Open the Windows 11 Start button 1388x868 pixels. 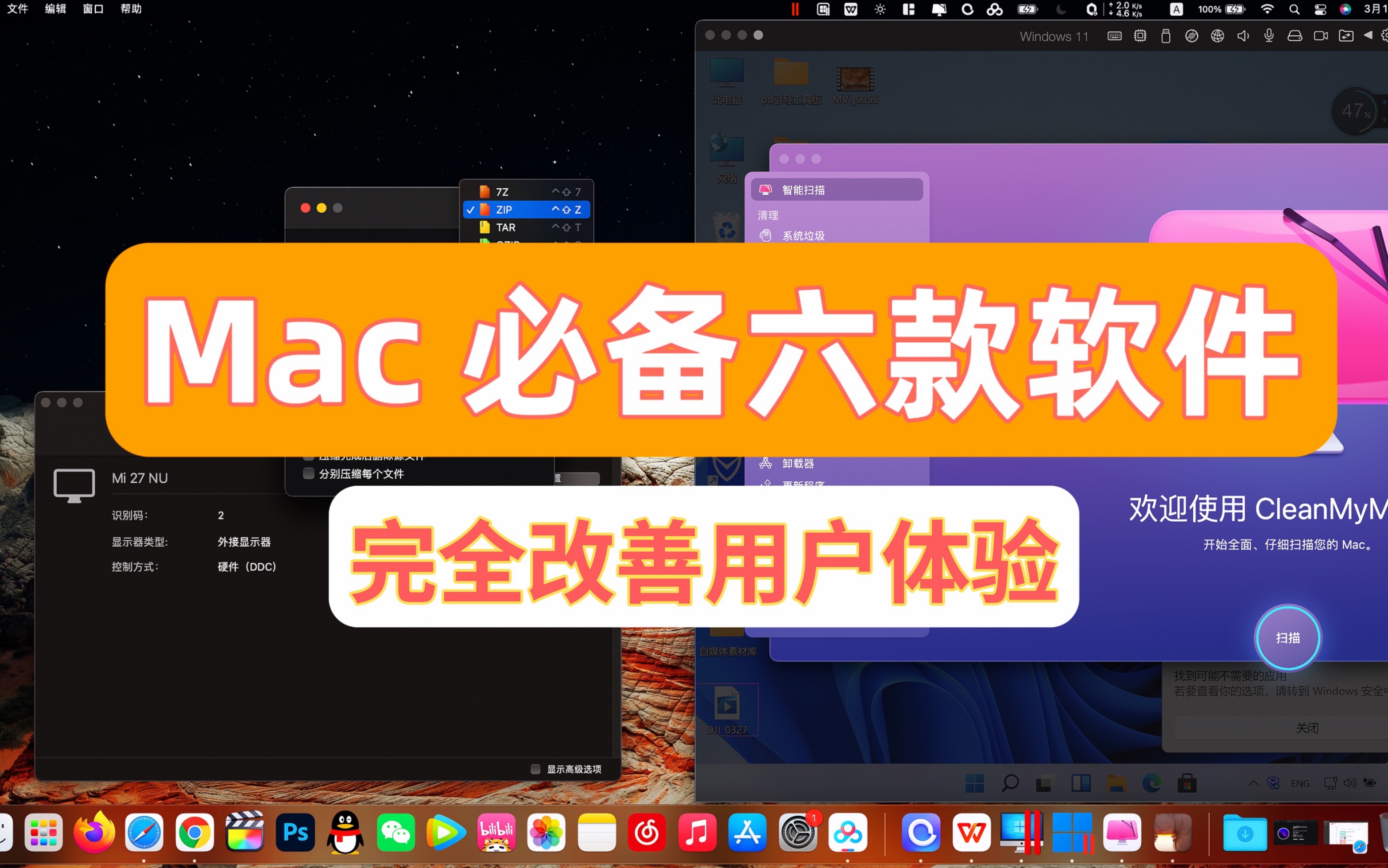coord(974,783)
